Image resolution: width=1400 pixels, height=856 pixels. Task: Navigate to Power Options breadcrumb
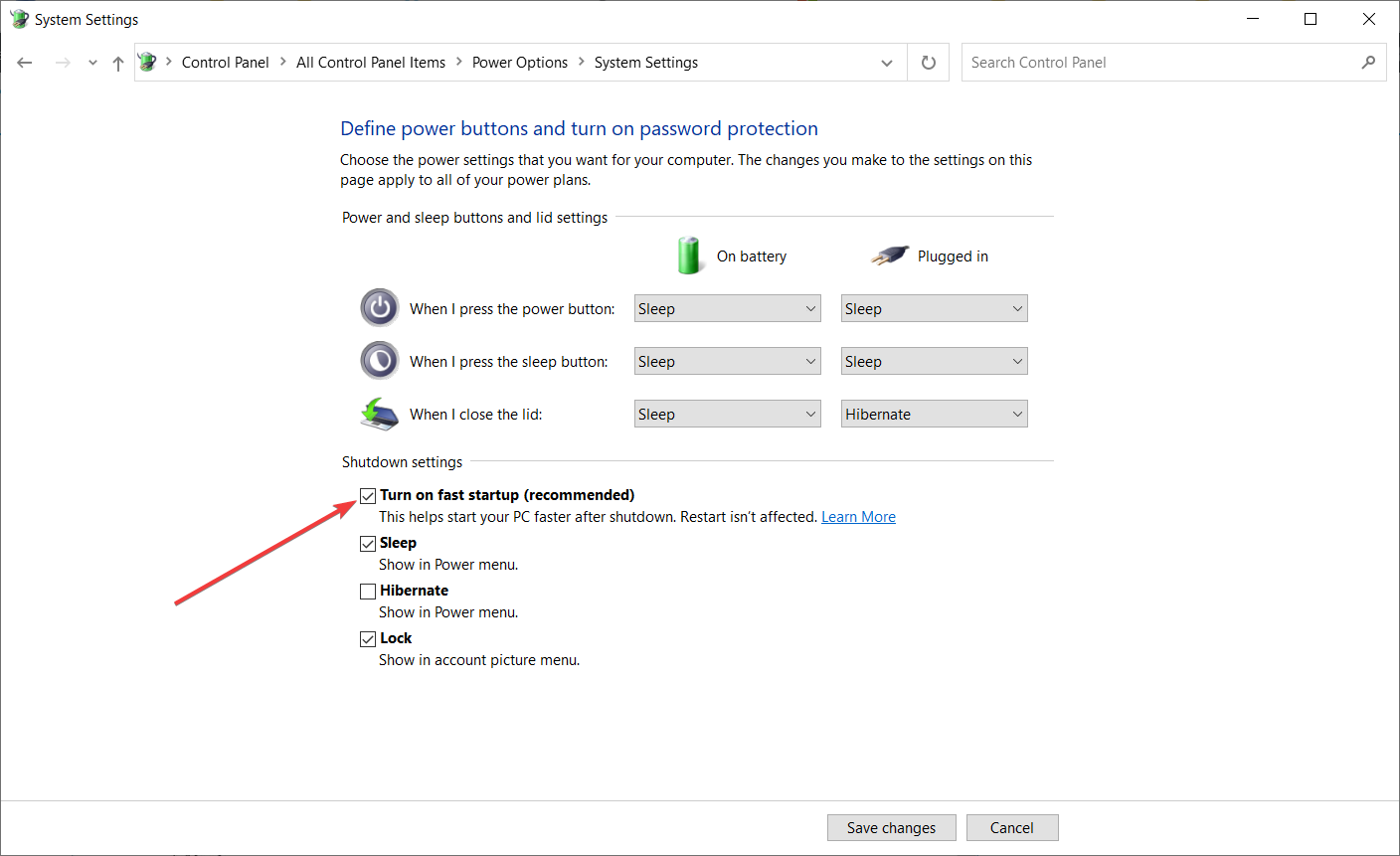[x=520, y=62]
